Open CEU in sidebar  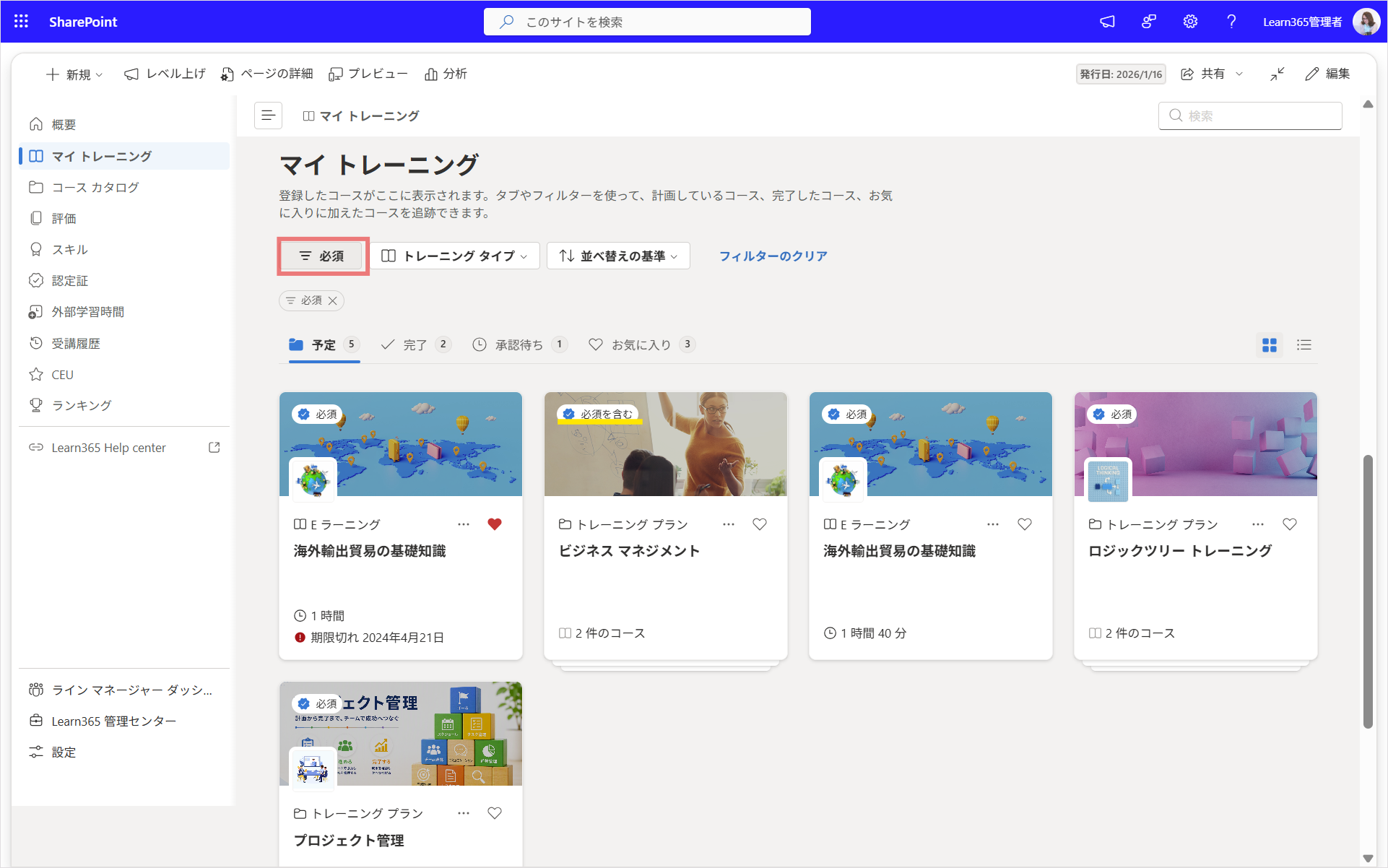pyautogui.click(x=124, y=374)
